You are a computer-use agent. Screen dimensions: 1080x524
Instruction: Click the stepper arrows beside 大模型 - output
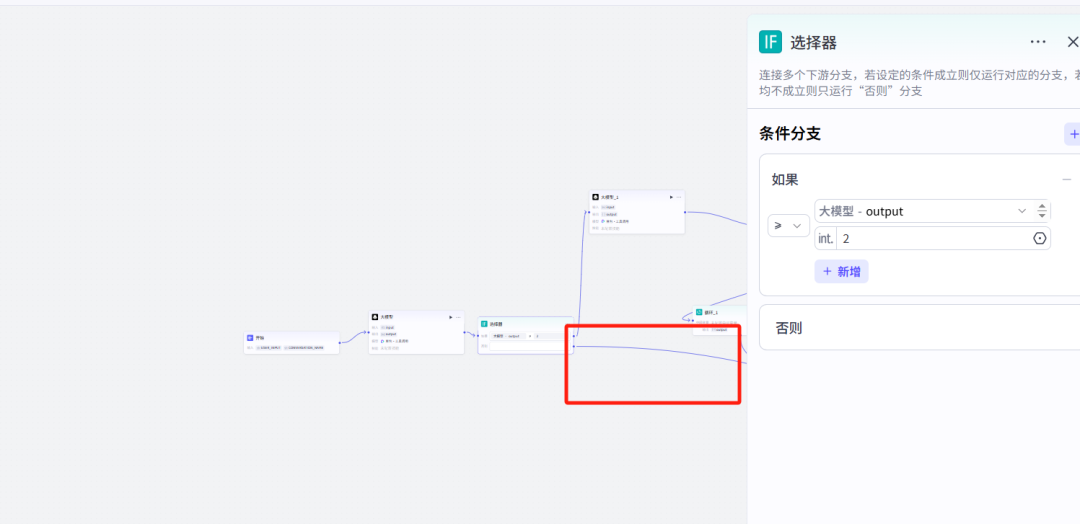click(1042, 211)
